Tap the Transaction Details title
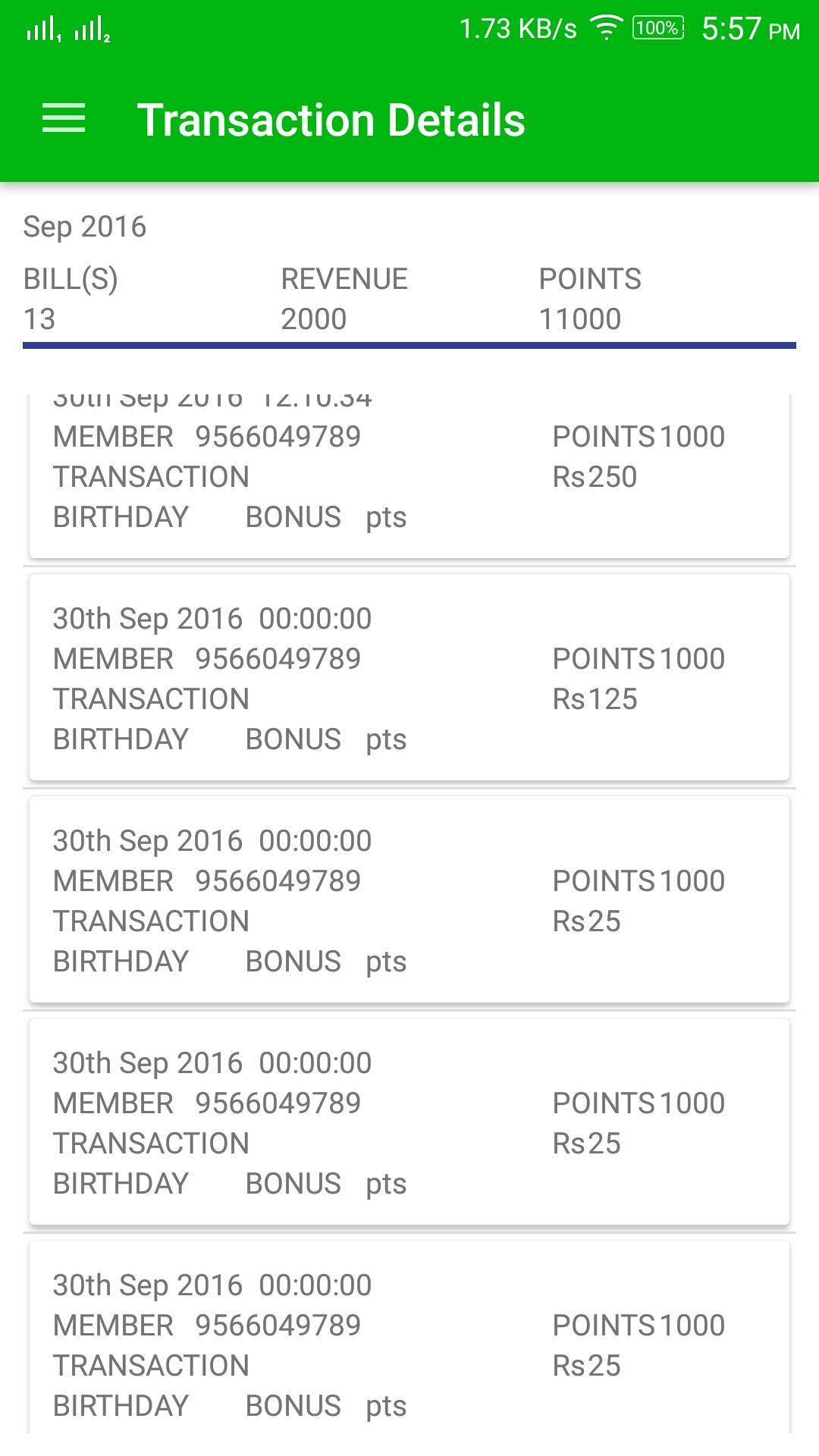 coord(331,120)
